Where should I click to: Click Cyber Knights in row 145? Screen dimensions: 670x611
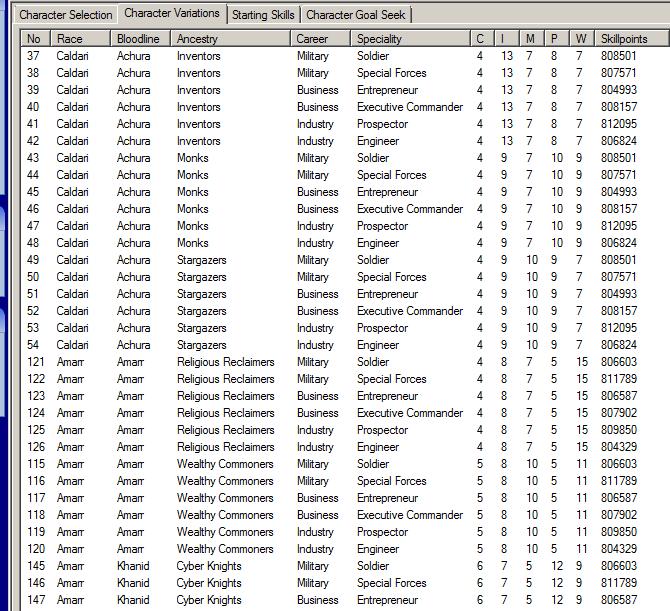(x=209, y=566)
